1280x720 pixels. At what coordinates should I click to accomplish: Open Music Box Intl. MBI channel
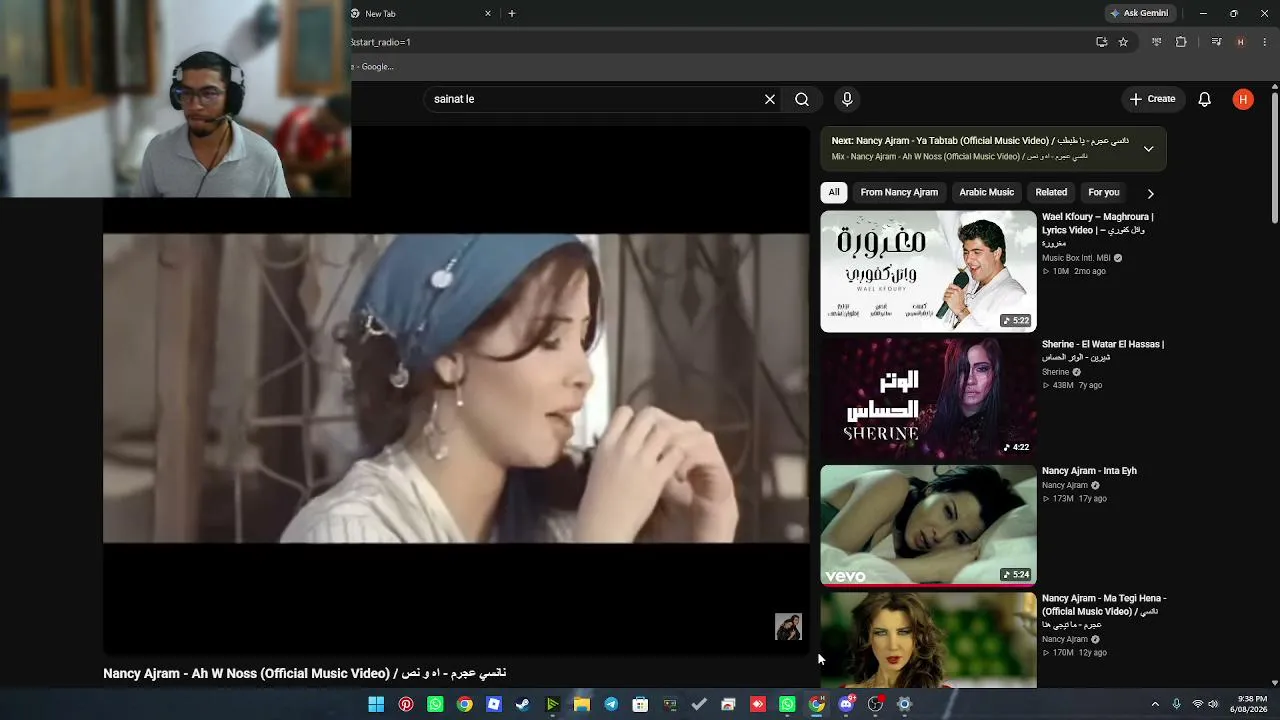pyautogui.click(x=1076, y=258)
